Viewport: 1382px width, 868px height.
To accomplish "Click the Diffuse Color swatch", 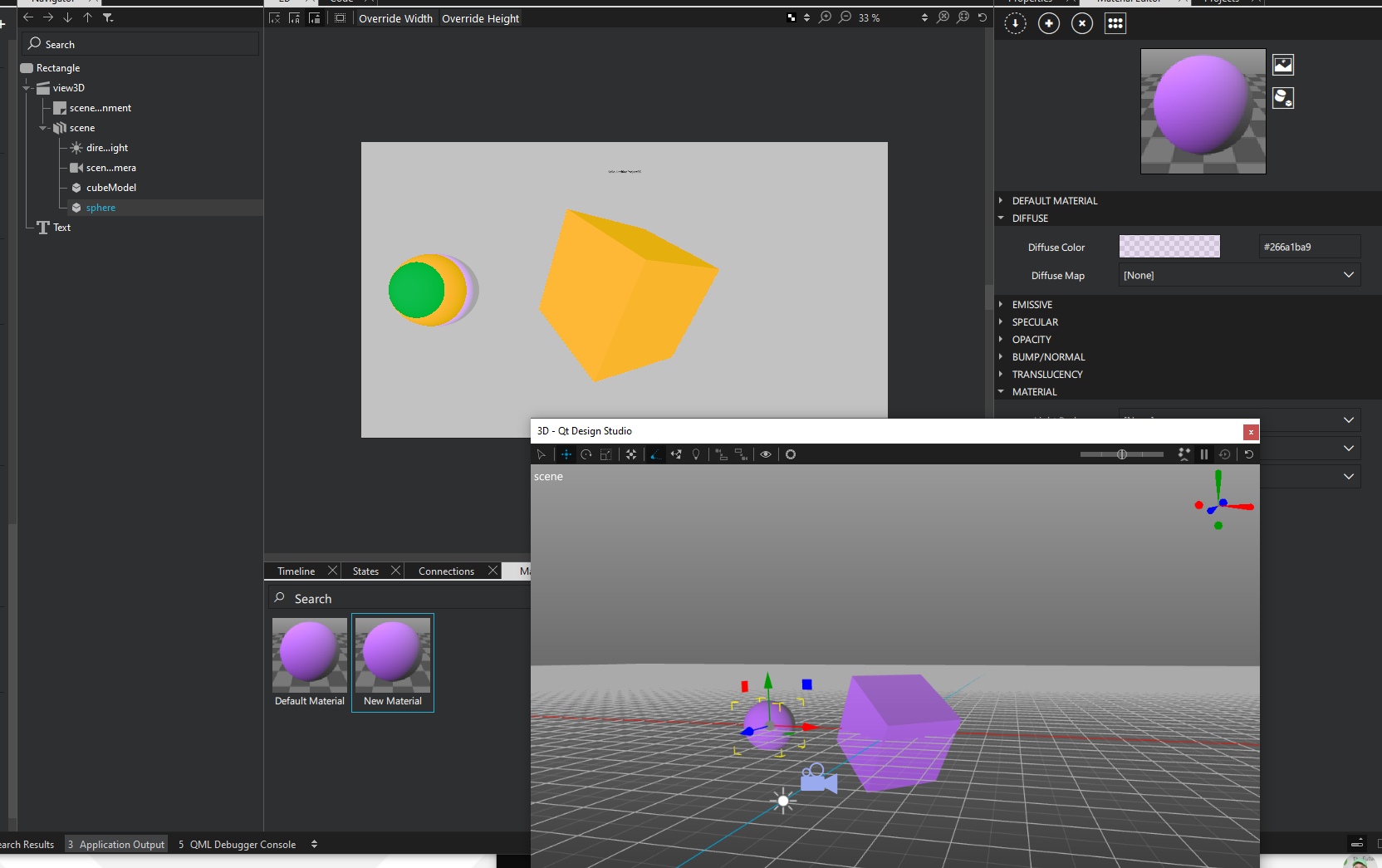I will [1169, 247].
